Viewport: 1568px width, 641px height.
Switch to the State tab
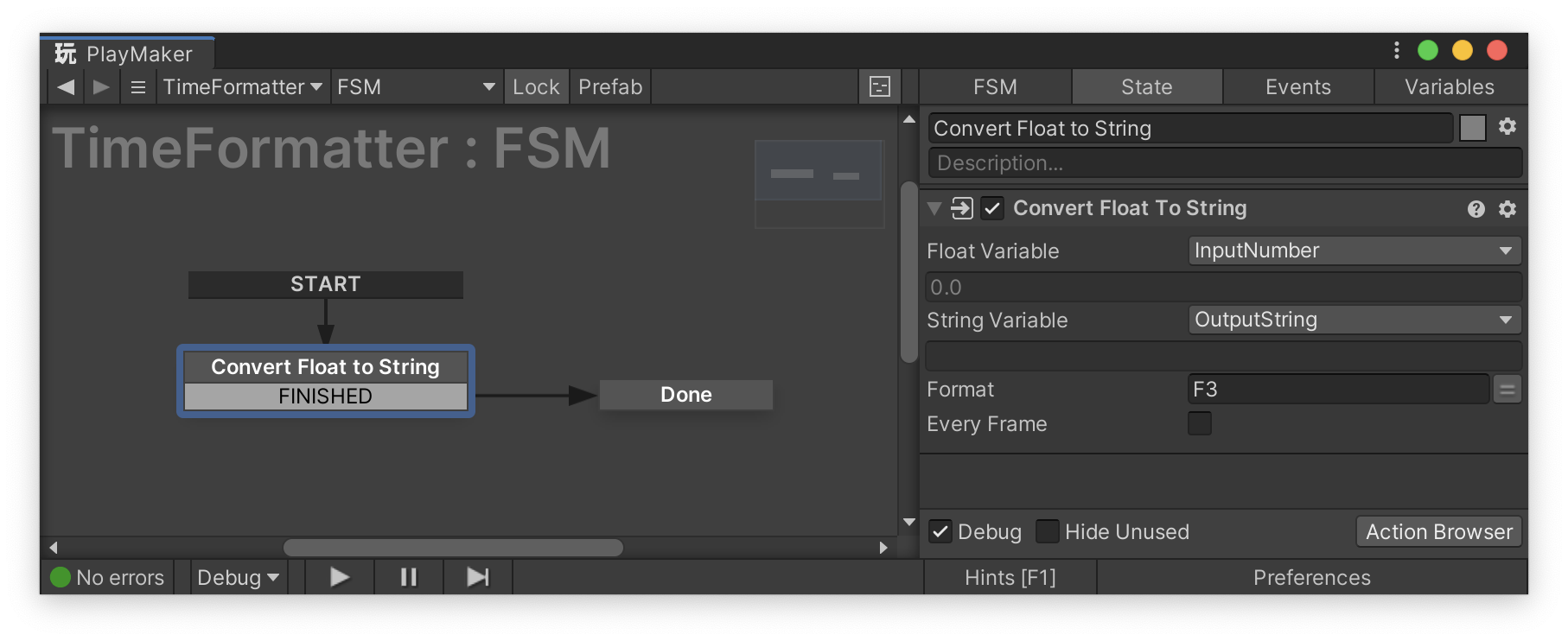click(x=1147, y=86)
